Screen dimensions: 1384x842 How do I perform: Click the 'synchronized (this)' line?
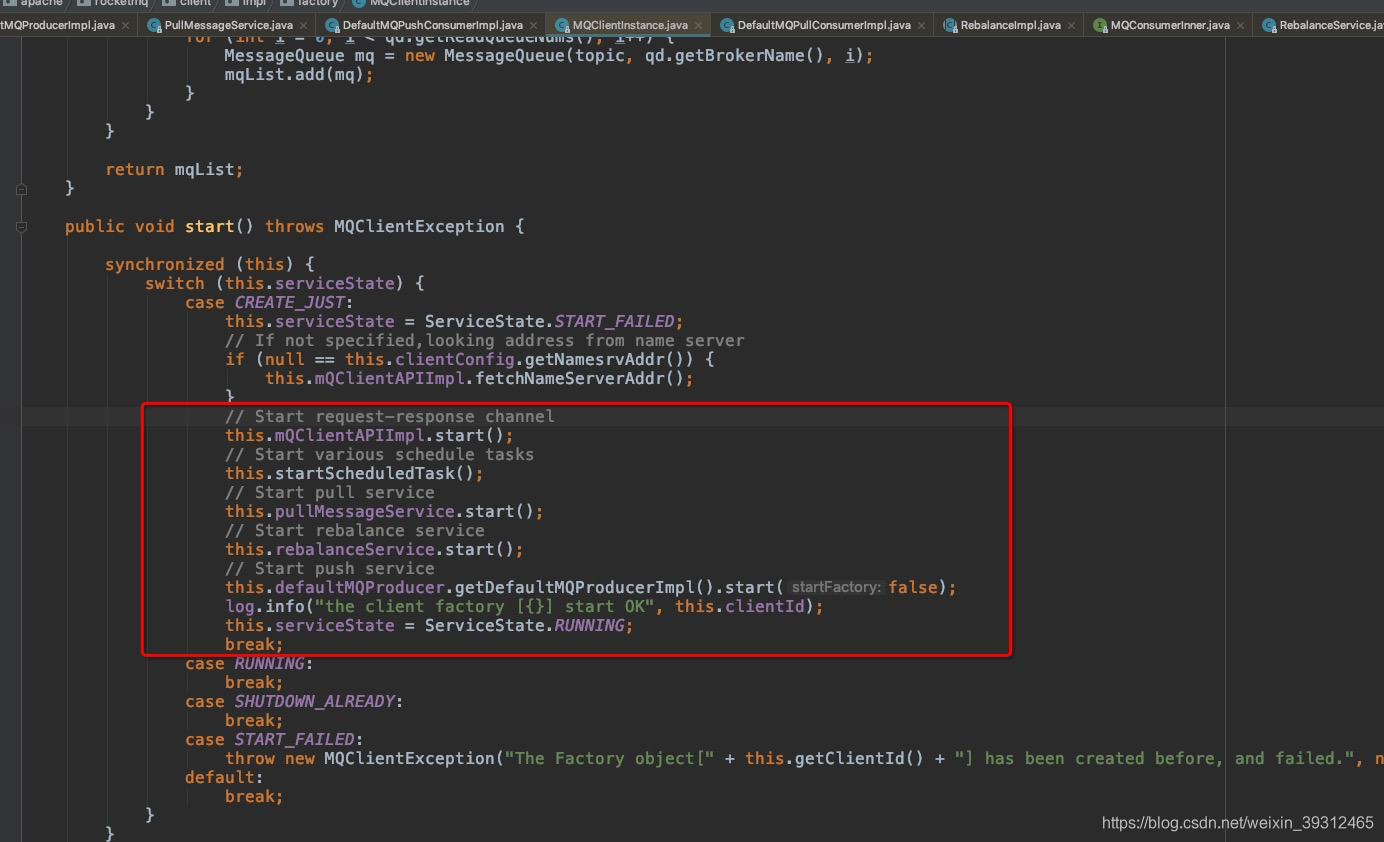(210, 265)
